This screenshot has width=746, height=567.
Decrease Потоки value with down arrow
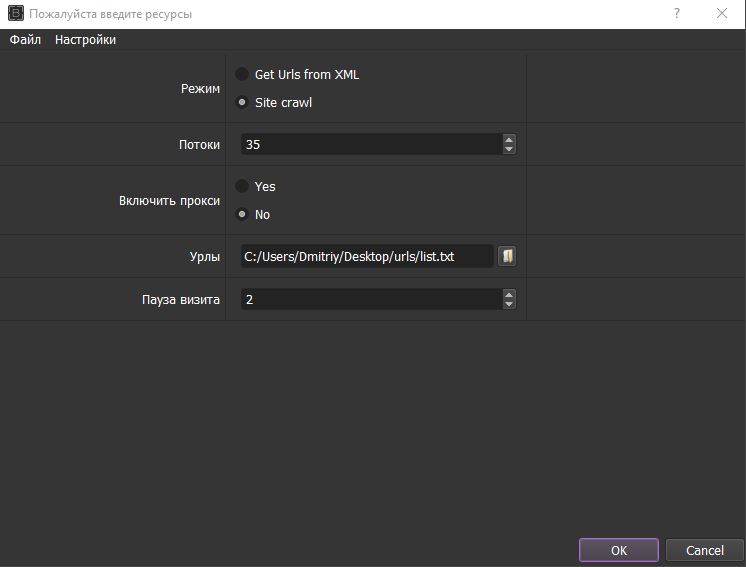click(509, 149)
